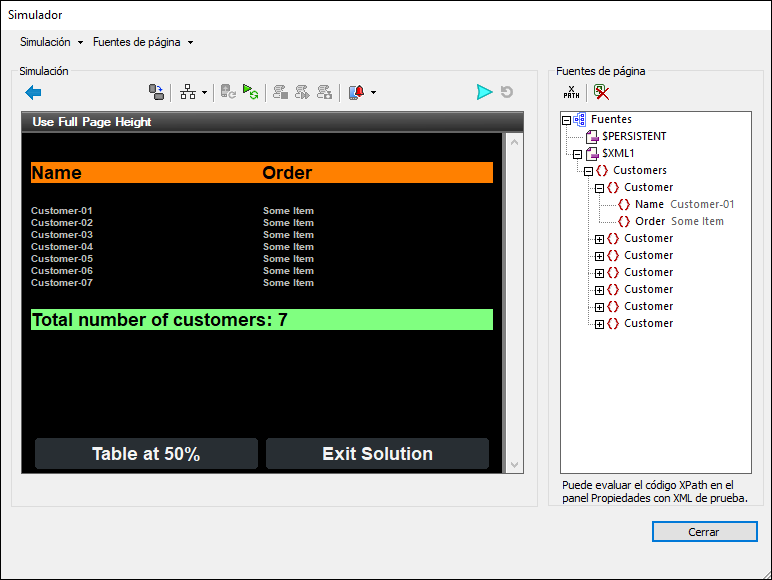
Task: Click the device orientation switch icon
Action: 156,92
